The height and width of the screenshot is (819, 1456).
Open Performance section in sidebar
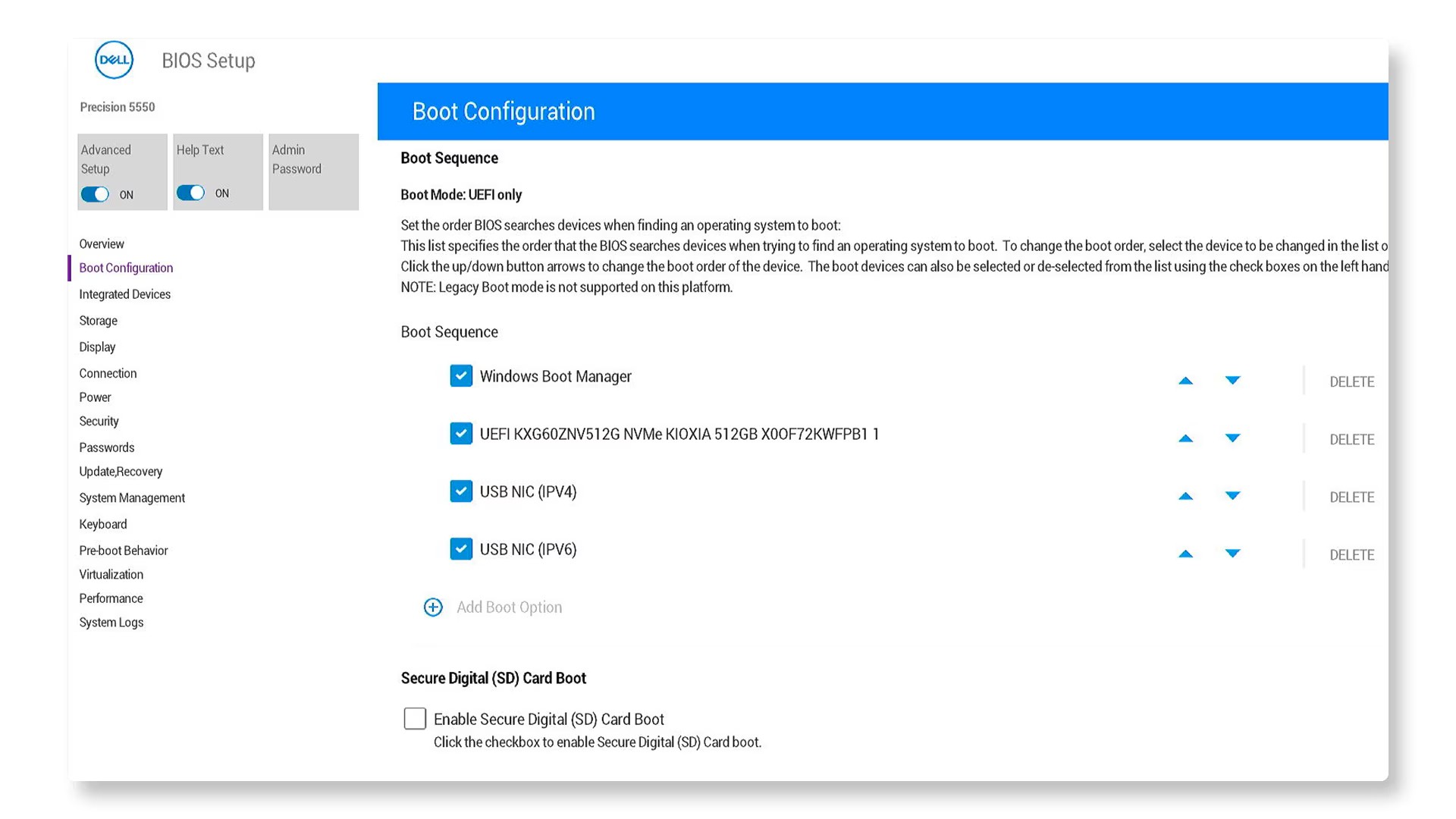point(111,598)
